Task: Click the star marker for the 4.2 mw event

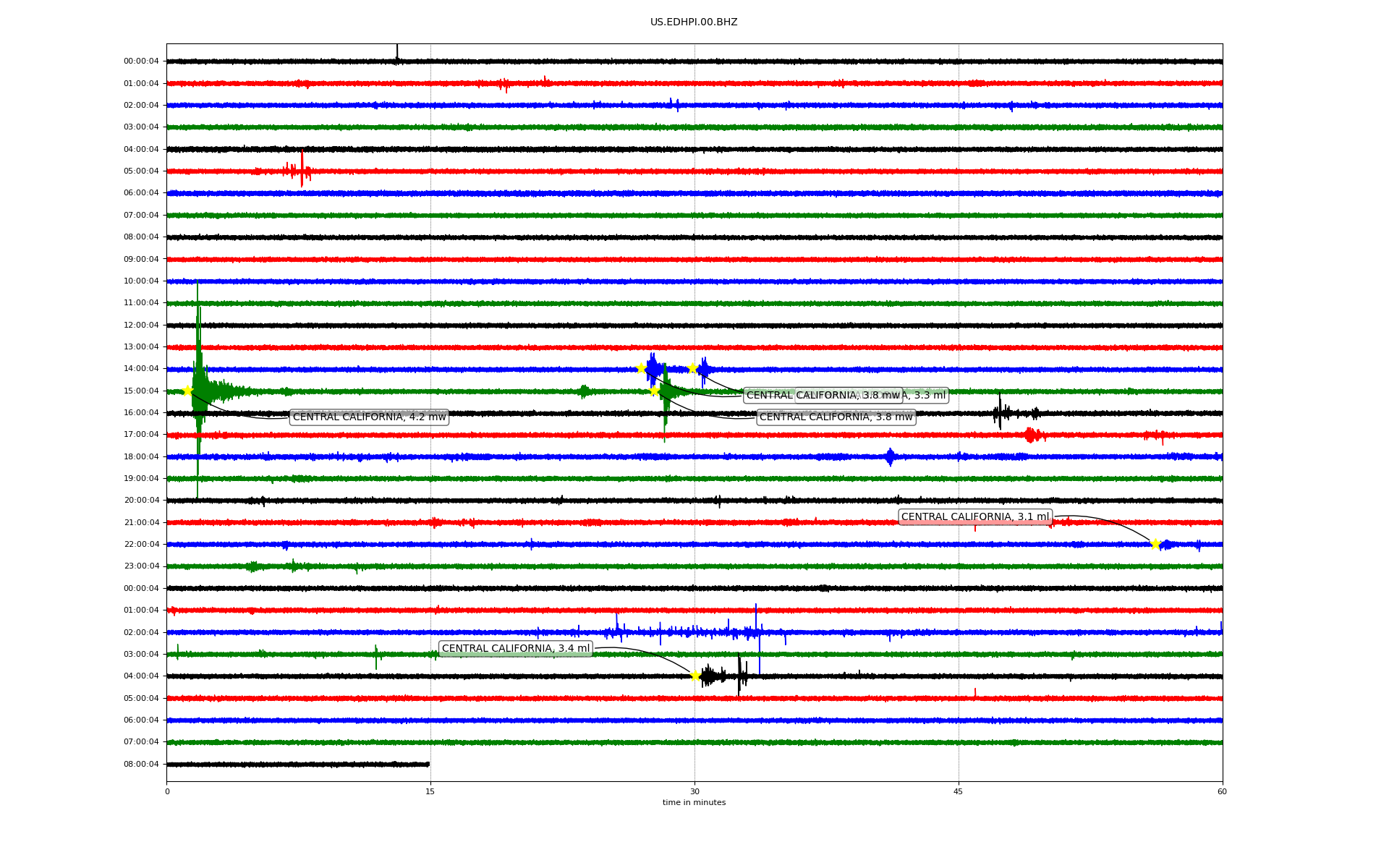Action: pyautogui.click(x=187, y=391)
